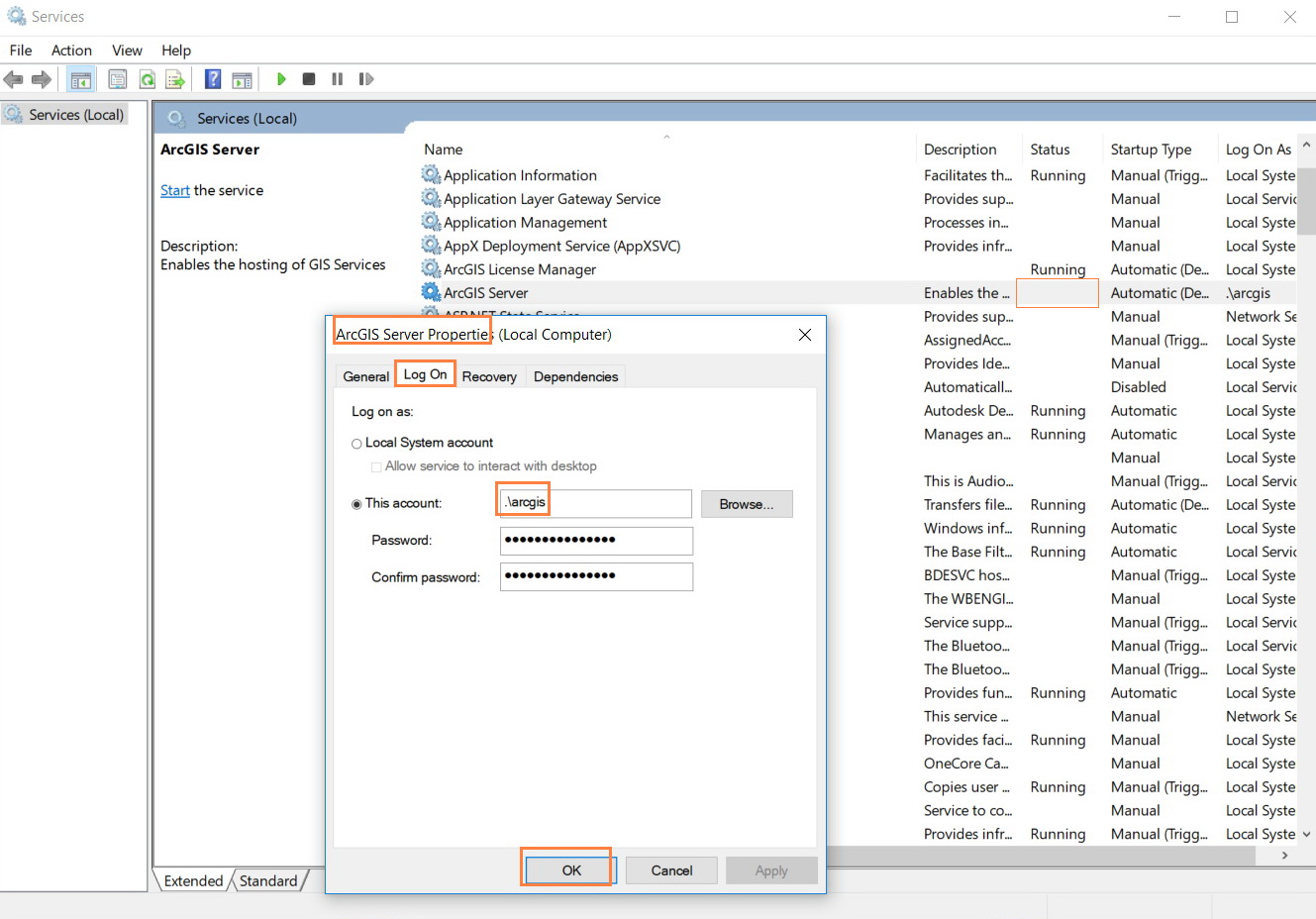1316x919 pixels.
Task: Click the "OneCore Ca..." description cell
Action: coord(965,764)
